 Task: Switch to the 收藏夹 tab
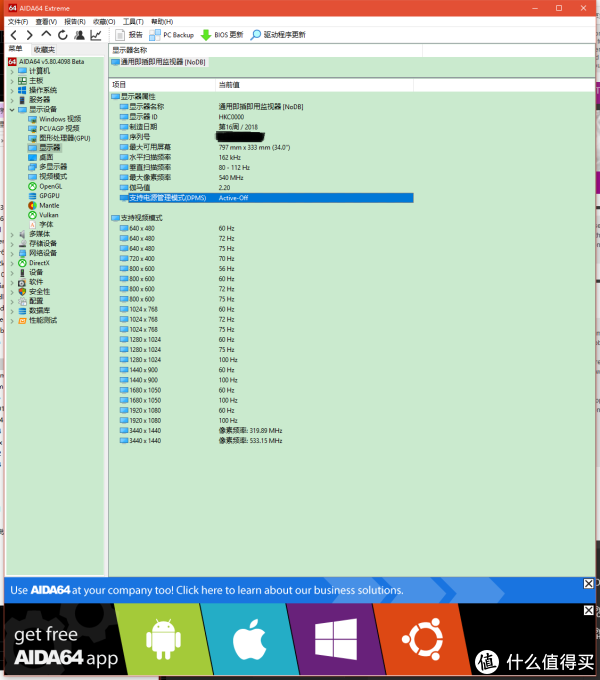pyautogui.click(x=44, y=49)
